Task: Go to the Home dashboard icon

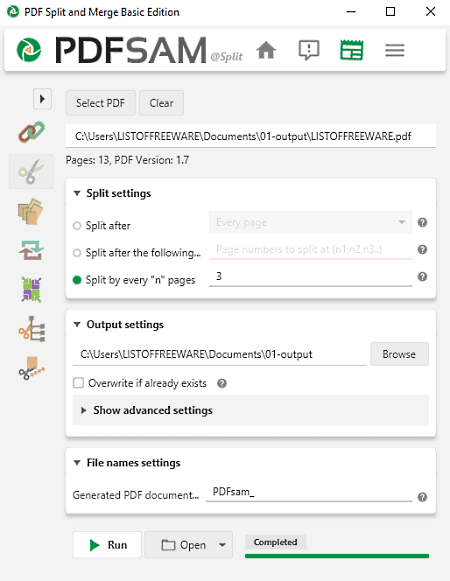Action: pos(266,50)
